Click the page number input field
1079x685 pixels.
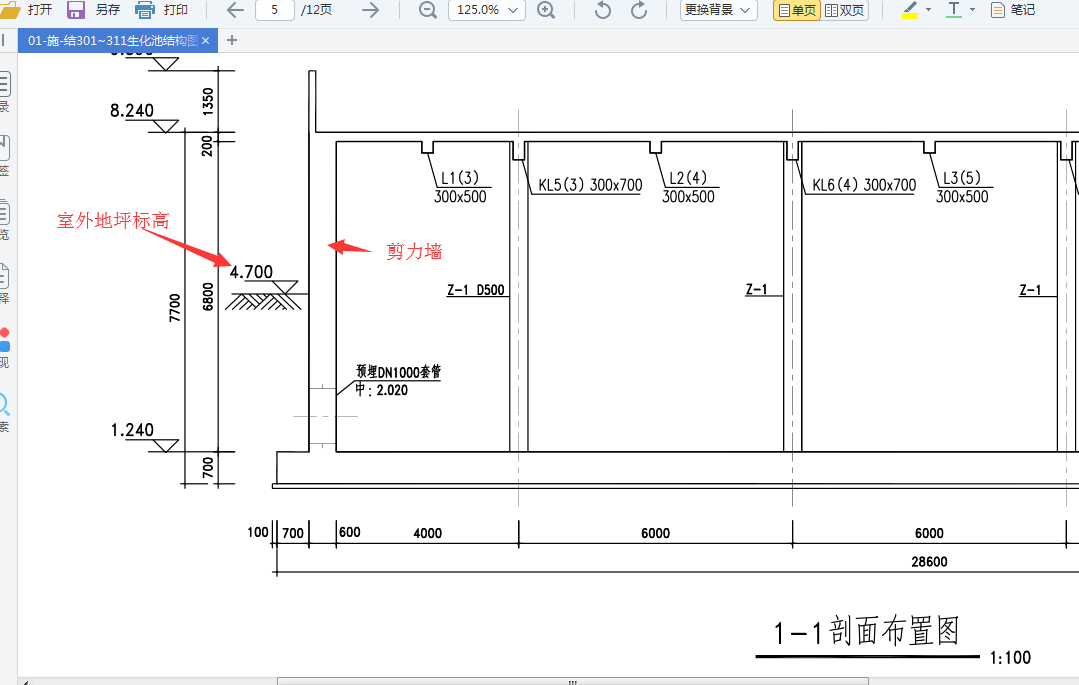(275, 10)
